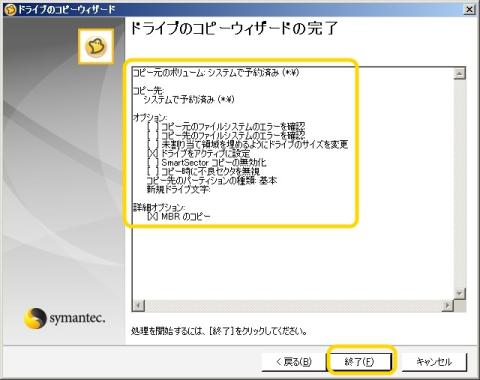Click the summary box scroll down arrow

coord(460,293)
